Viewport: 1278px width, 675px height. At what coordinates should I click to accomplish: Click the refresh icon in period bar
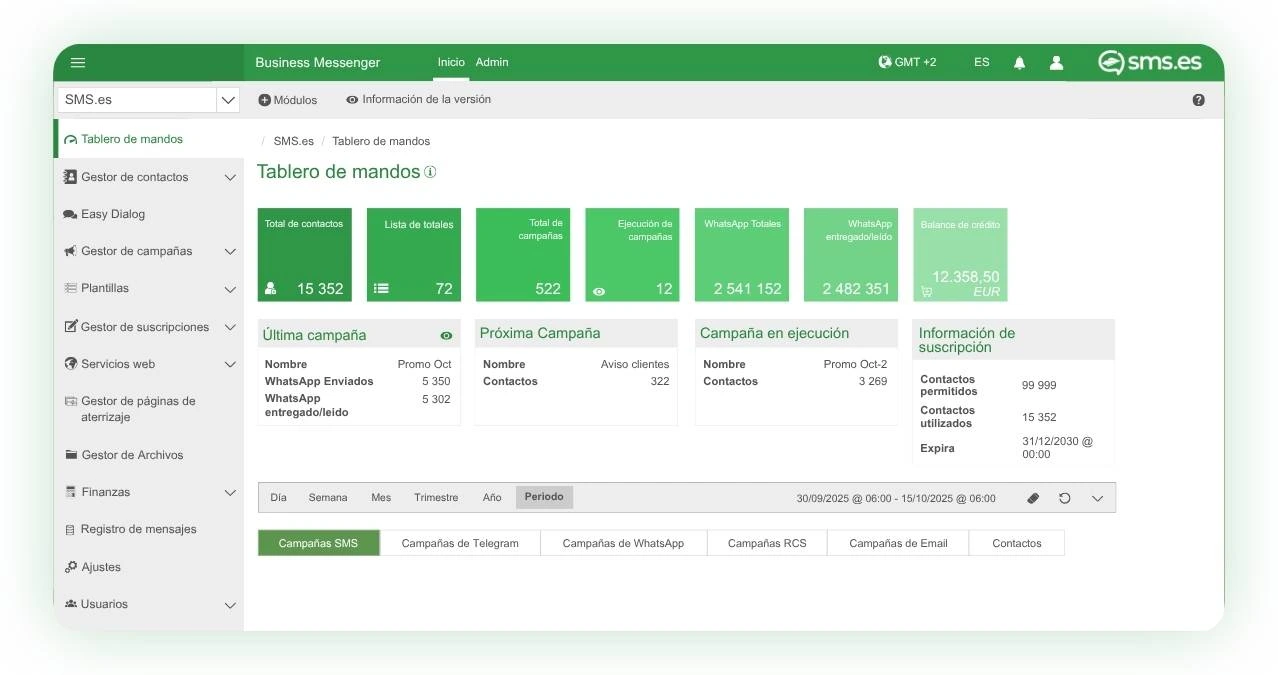coord(1065,498)
